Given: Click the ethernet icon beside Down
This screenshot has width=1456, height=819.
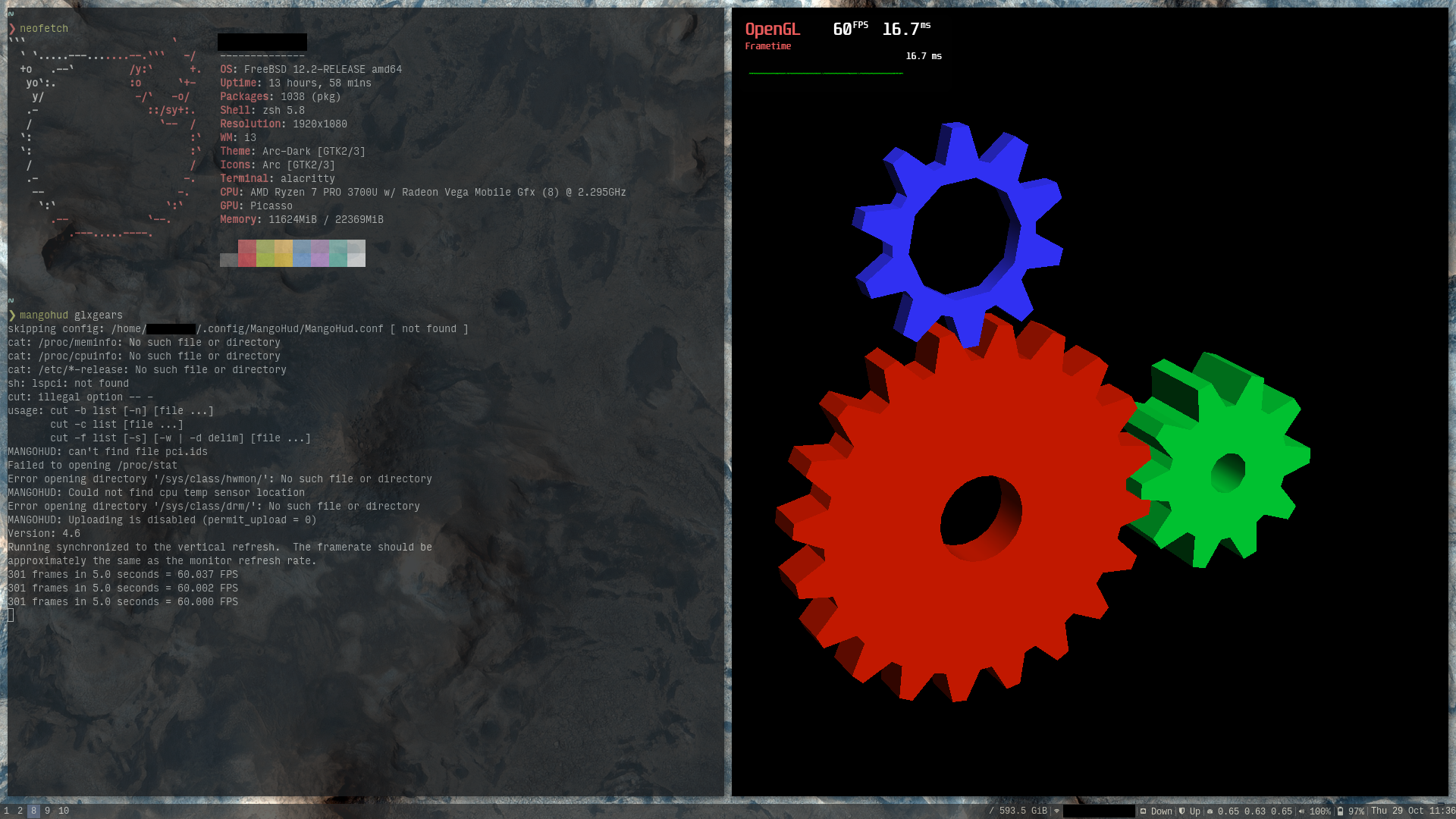Looking at the screenshot, I should pyautogui.click(x=1144, y=811).
